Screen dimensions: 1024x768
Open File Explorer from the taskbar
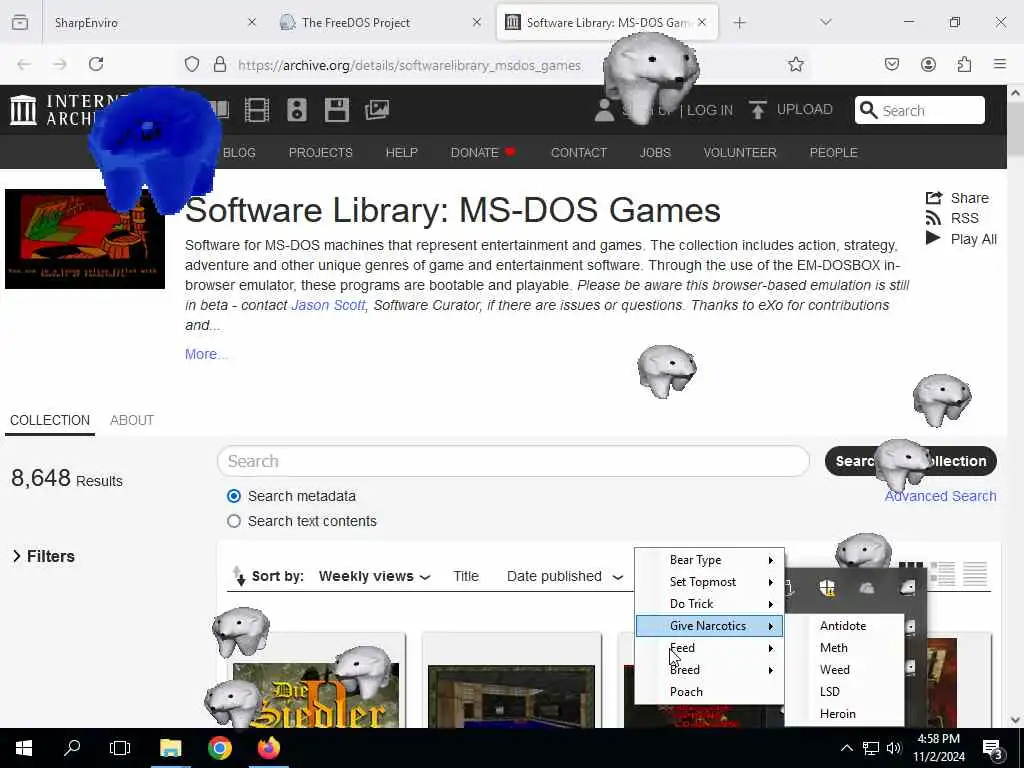[170, 748]
